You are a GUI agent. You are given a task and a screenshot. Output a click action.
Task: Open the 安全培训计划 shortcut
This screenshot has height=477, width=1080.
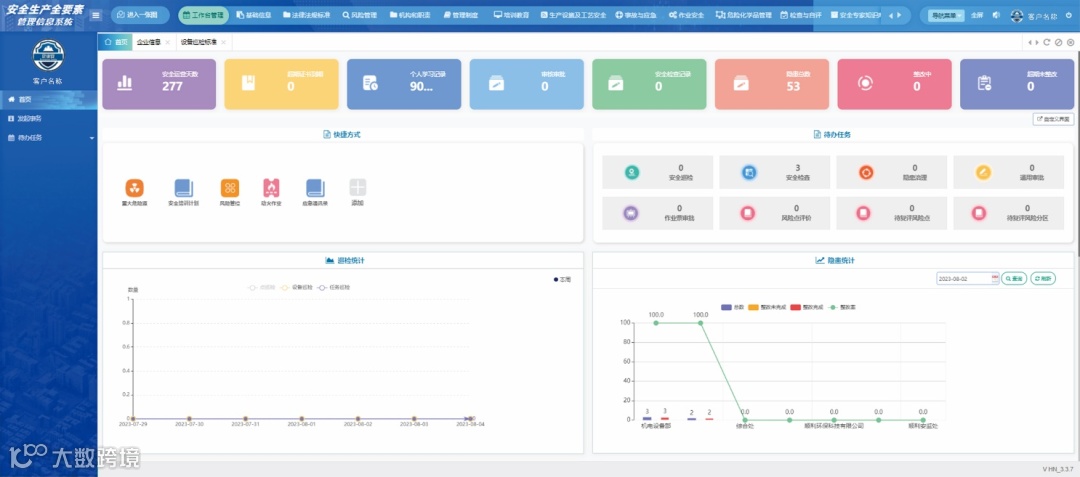(x=184, y=193)
